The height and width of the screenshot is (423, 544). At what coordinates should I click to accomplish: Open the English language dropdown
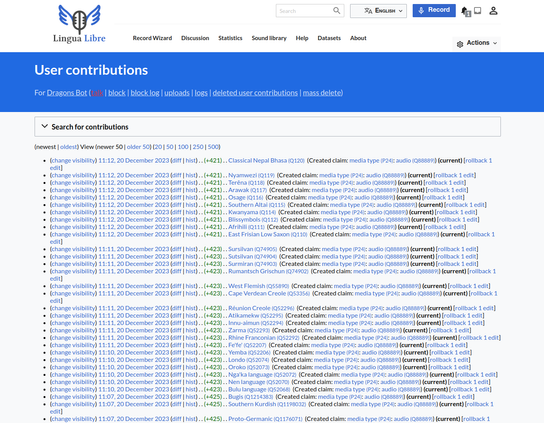pos(378,11)
